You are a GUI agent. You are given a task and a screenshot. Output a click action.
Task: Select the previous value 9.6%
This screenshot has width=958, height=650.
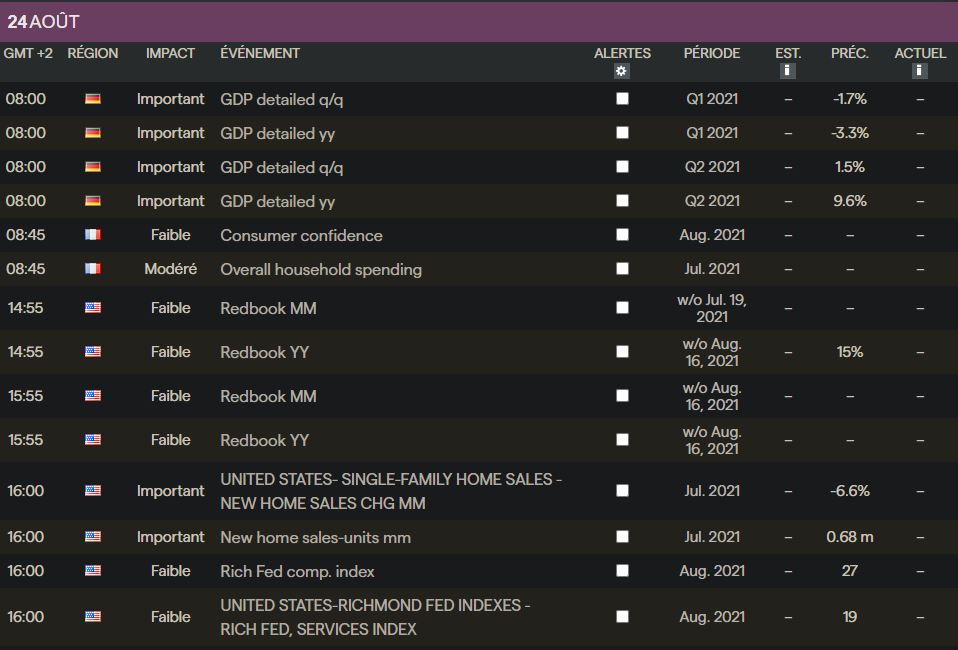(849, 201)
